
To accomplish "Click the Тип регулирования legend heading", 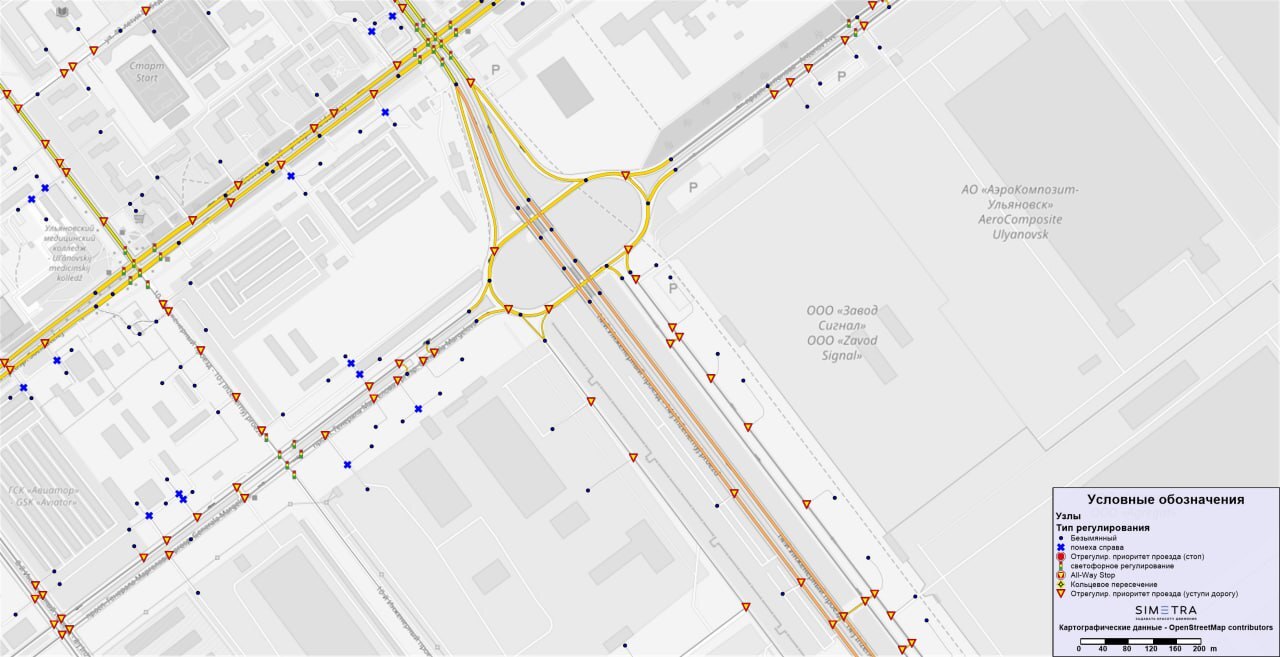I will 1103,528.
